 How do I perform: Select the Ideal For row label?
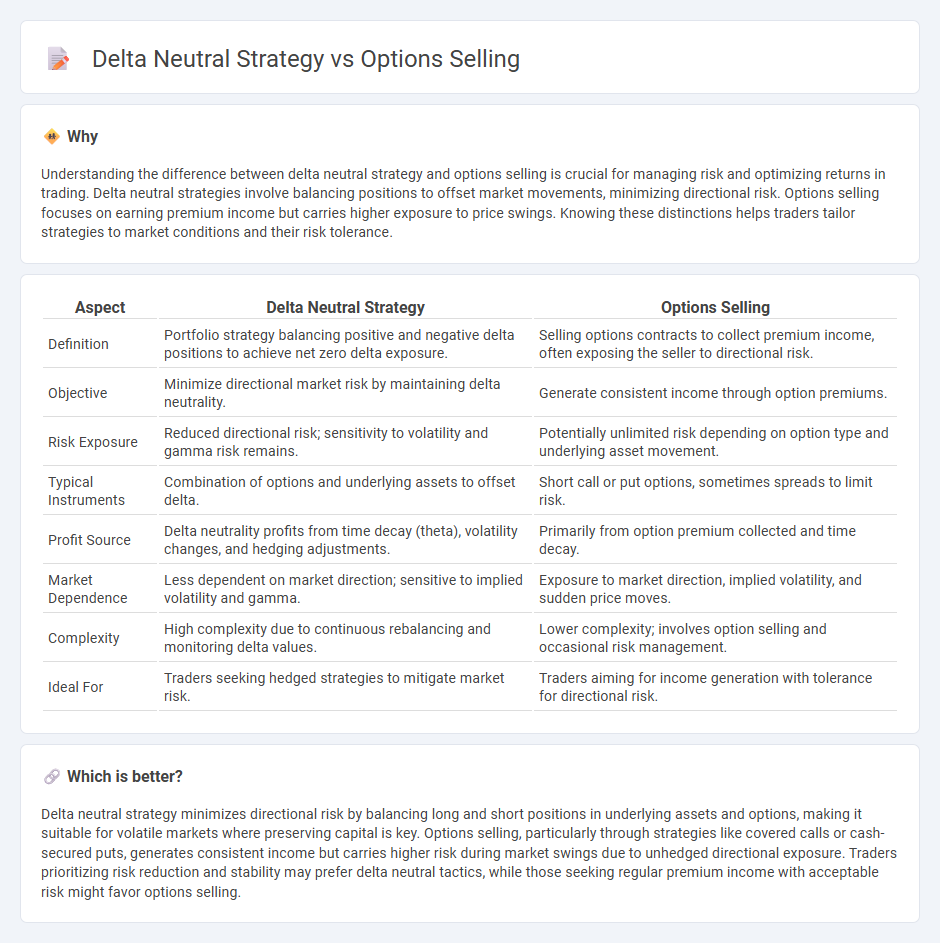[76, 687]
